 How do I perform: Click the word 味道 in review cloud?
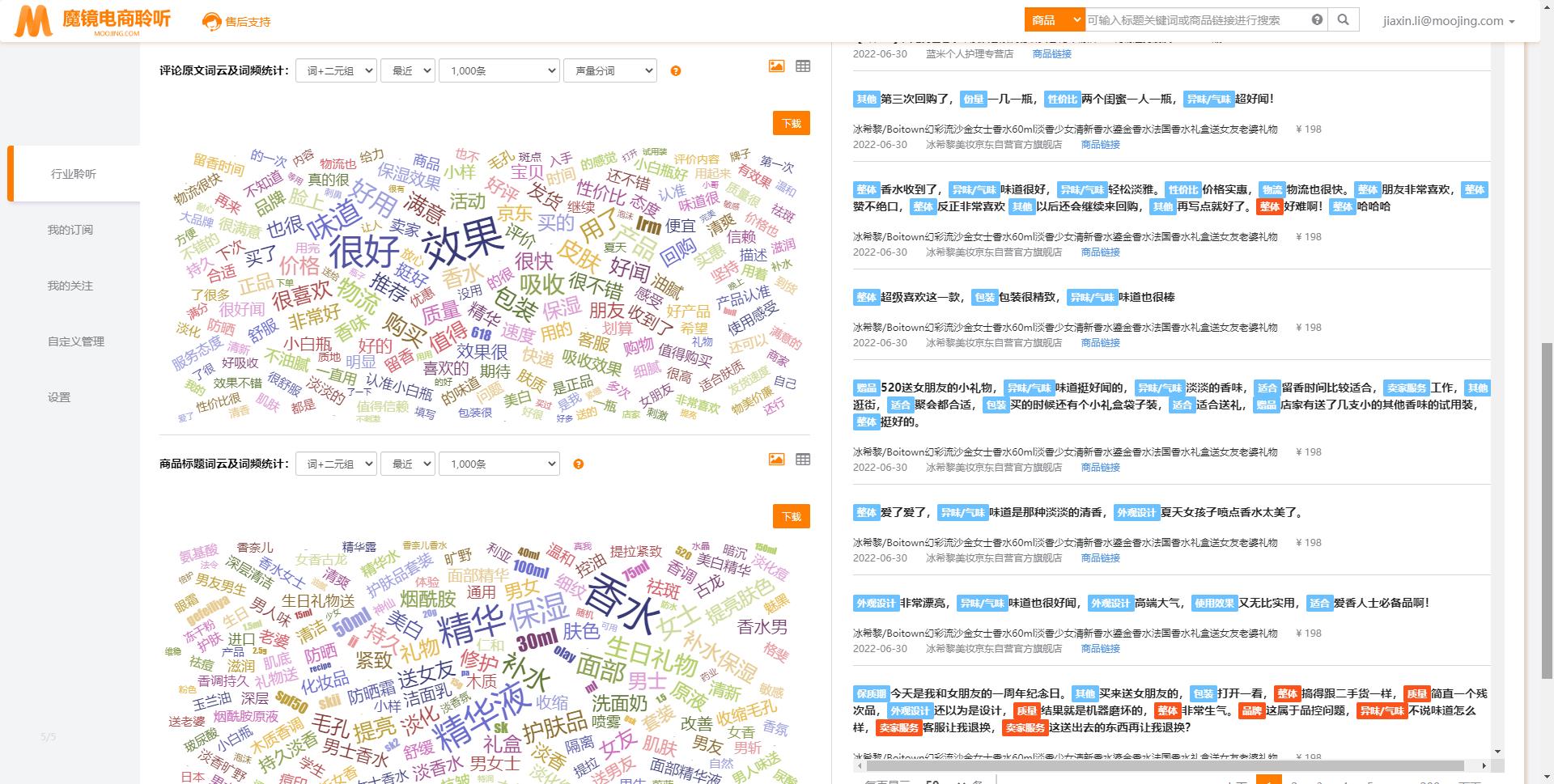[x=333, y=219]
